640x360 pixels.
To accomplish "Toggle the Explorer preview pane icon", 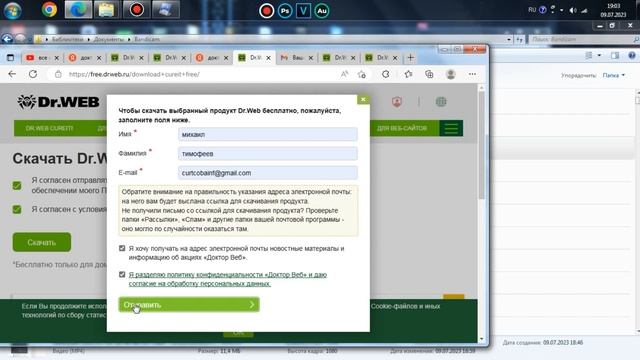I will tap(615, 56).
